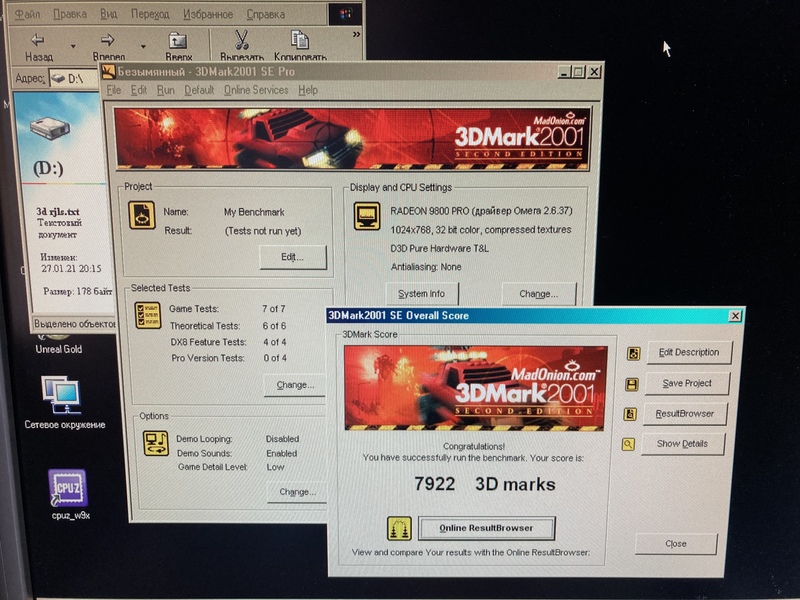
Task: Click the Выделено объектов status bar text
Action: [74, 324]
